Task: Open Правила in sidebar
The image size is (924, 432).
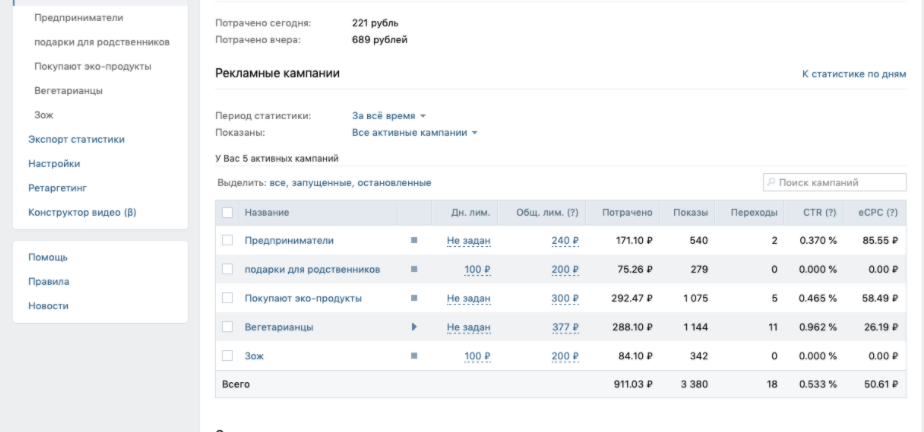Action: (49, 282)
